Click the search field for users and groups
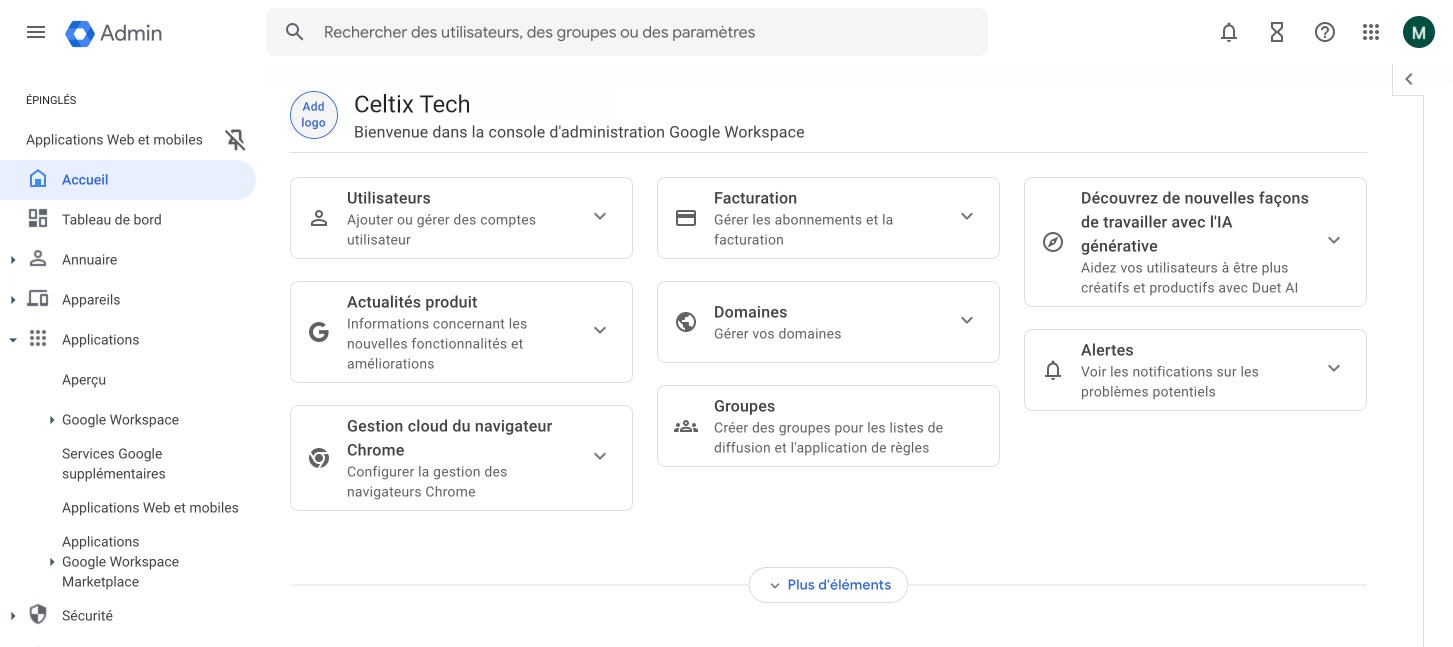 click(640, 32)
